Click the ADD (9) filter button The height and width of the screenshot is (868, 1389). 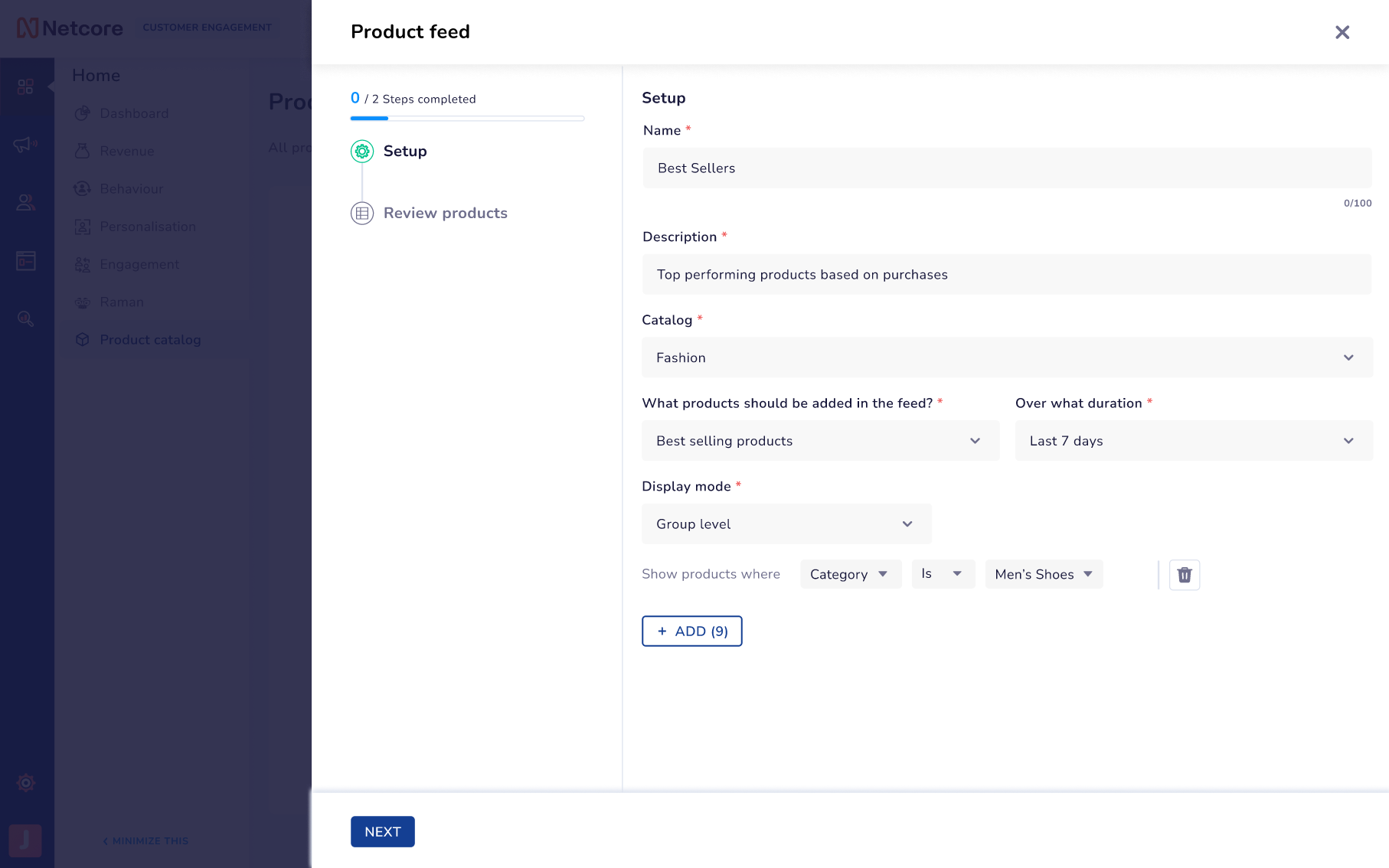coord(691,631)
